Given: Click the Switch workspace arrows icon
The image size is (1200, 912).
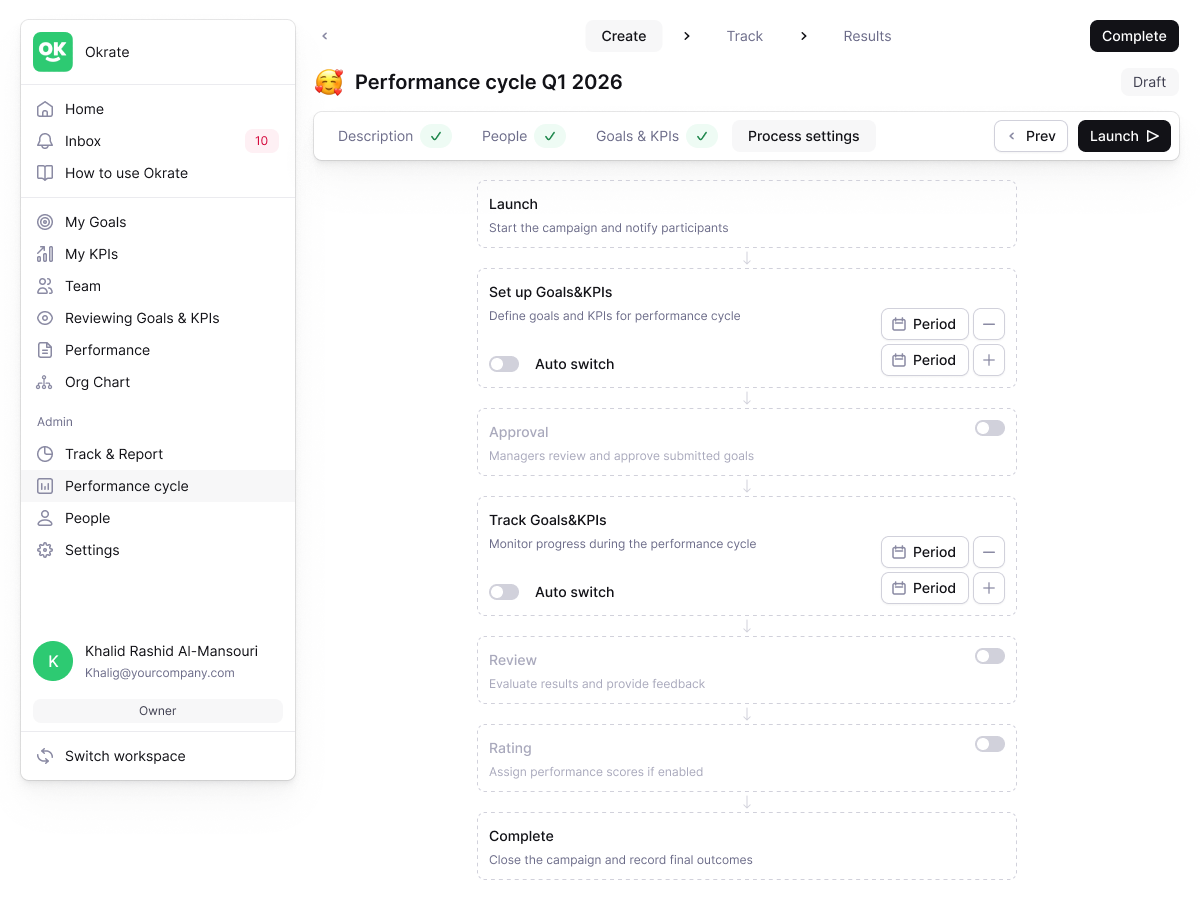Looking at the screenshot, I should pyautogui.click(x=45, y=756).
